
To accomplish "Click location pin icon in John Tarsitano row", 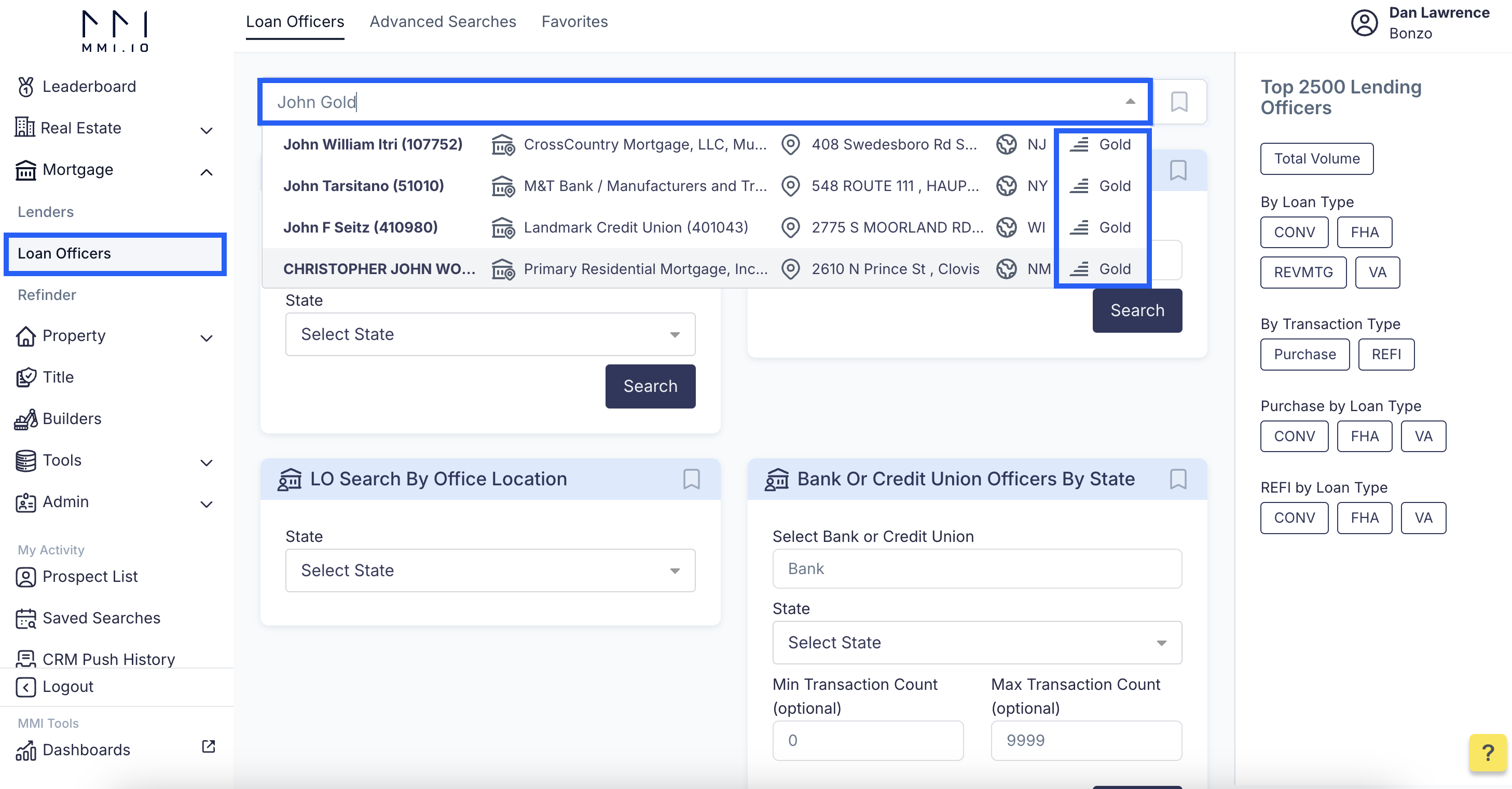I will 791,186.
